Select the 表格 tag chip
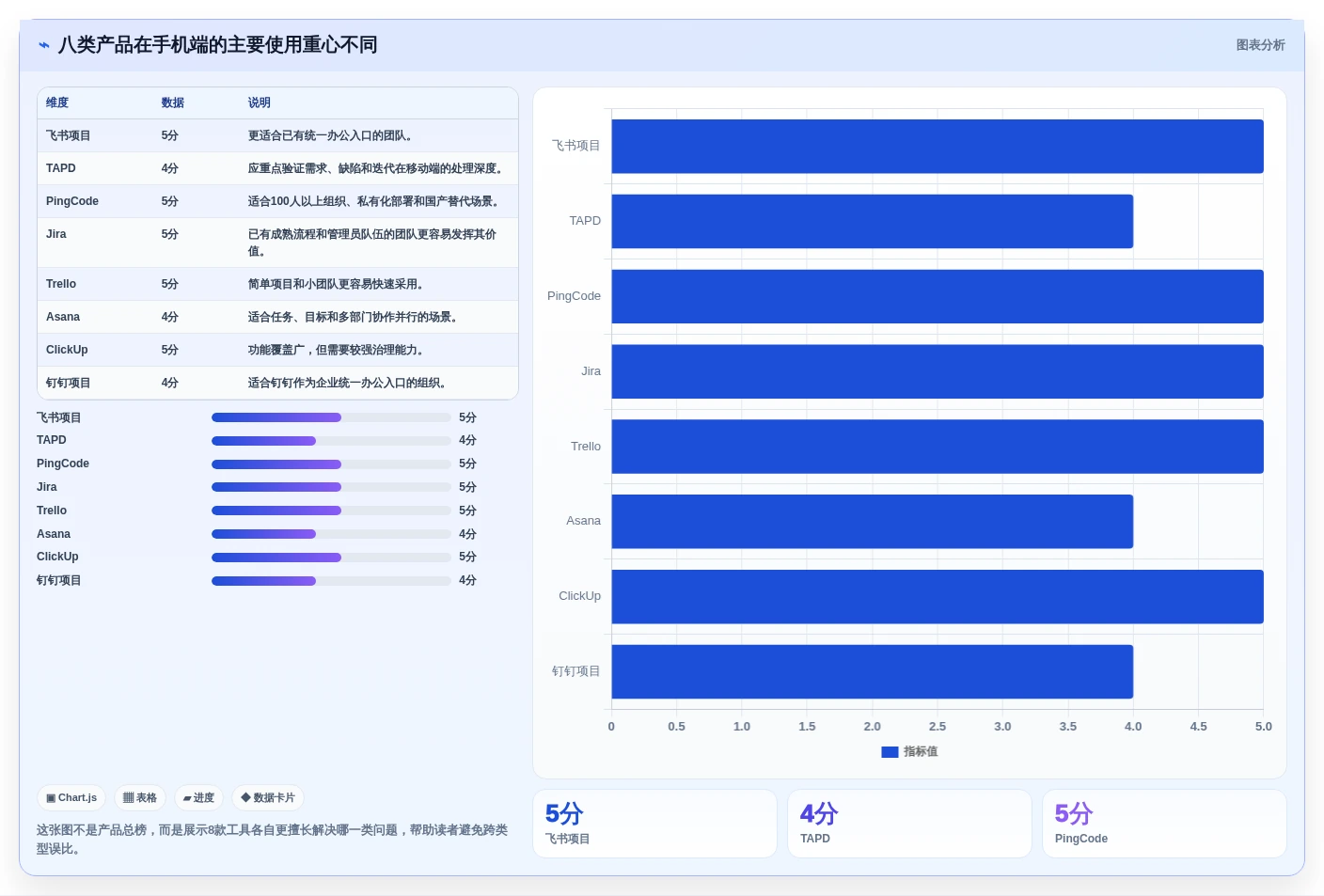Viewport: 1324px width, 896px height. coord(140,797)
